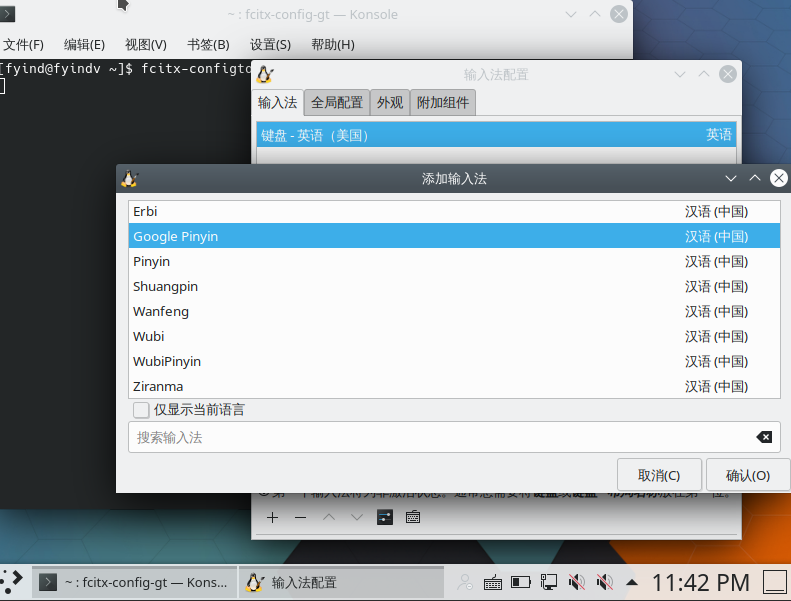Click the remove input method minus icon

tap(301, 517)
